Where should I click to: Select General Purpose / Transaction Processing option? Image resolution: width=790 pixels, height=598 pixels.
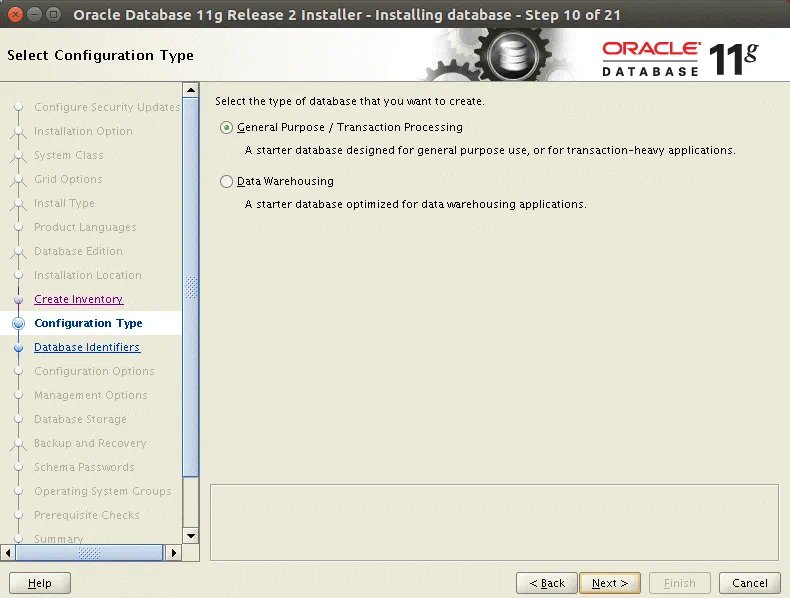(x=227, y=128)
